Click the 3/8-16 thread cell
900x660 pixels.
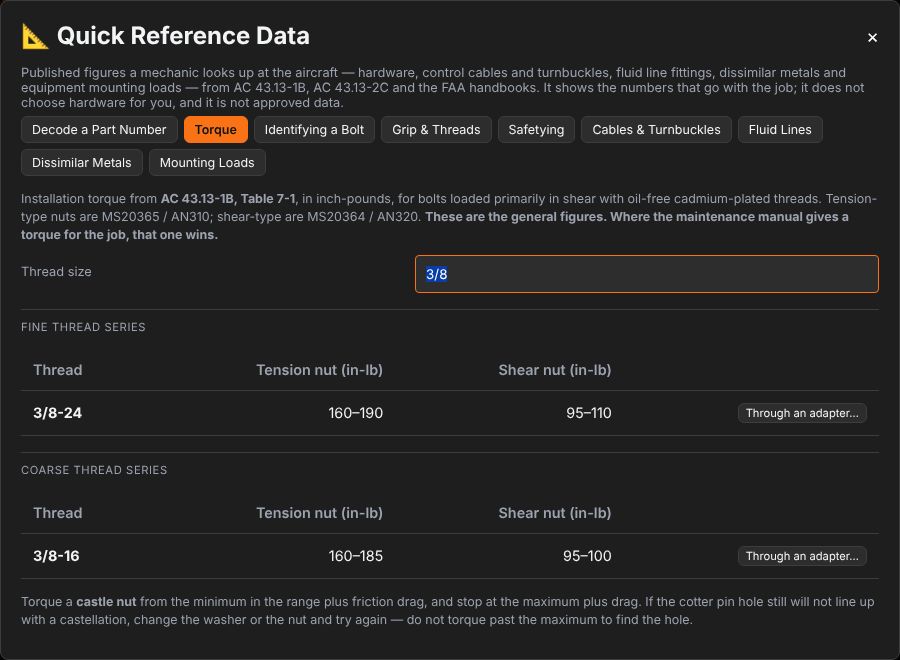56,556
